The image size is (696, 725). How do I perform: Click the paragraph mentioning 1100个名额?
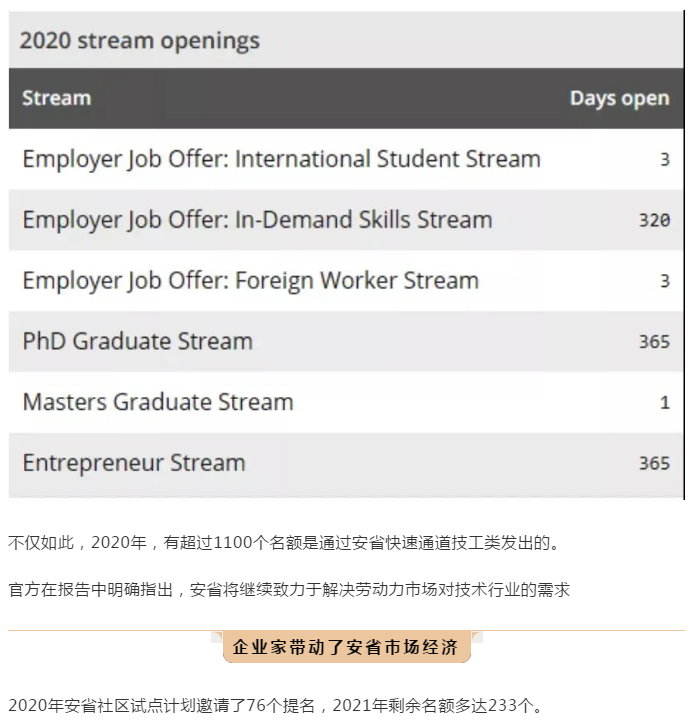coord(285,542)
